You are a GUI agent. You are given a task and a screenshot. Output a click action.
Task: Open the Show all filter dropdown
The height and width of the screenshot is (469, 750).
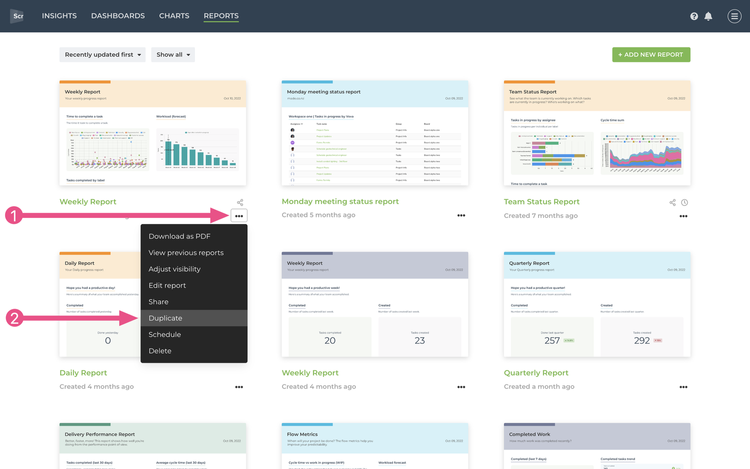[x=173, y=55]
